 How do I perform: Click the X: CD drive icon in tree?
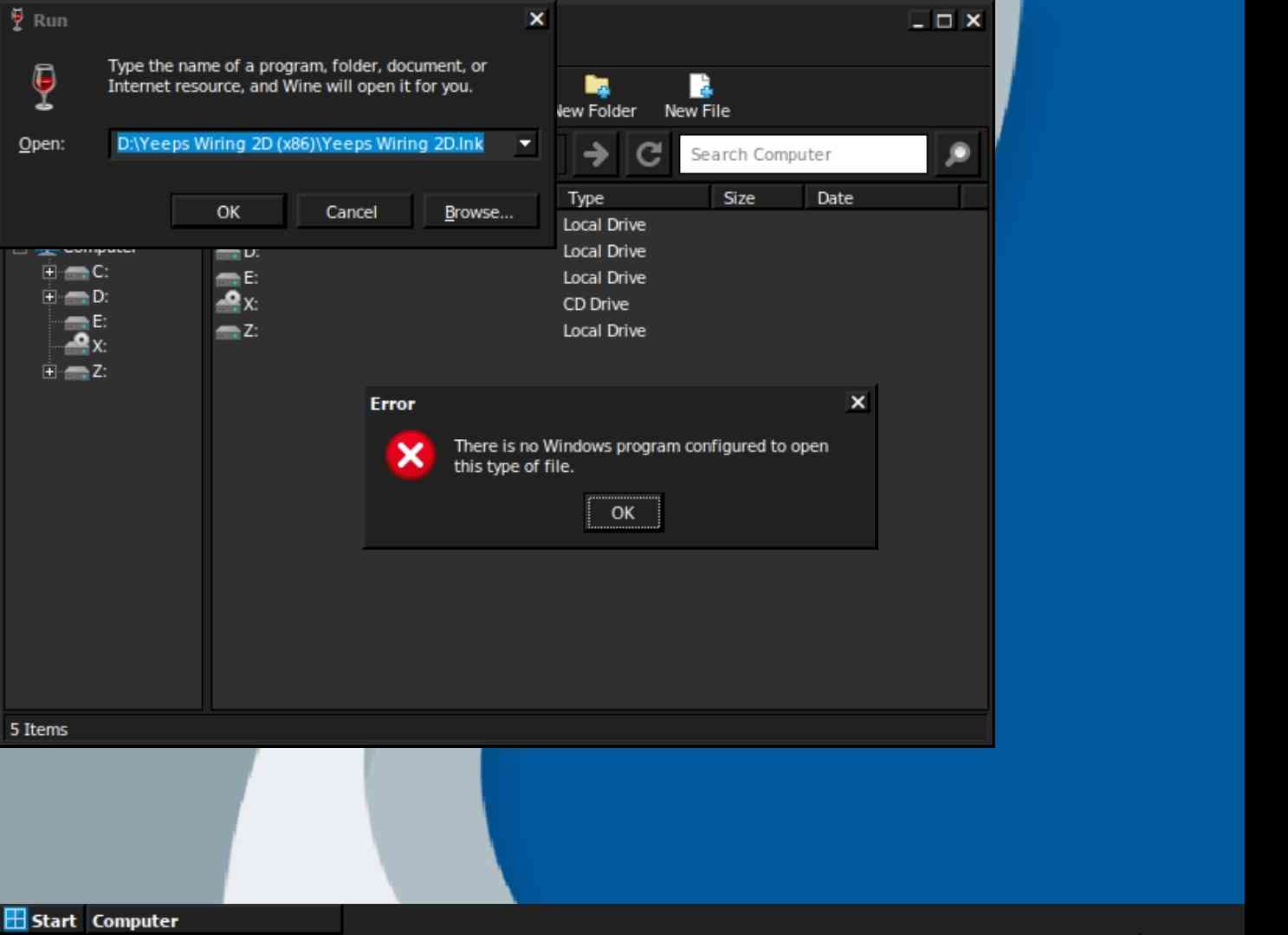point(77,345)
